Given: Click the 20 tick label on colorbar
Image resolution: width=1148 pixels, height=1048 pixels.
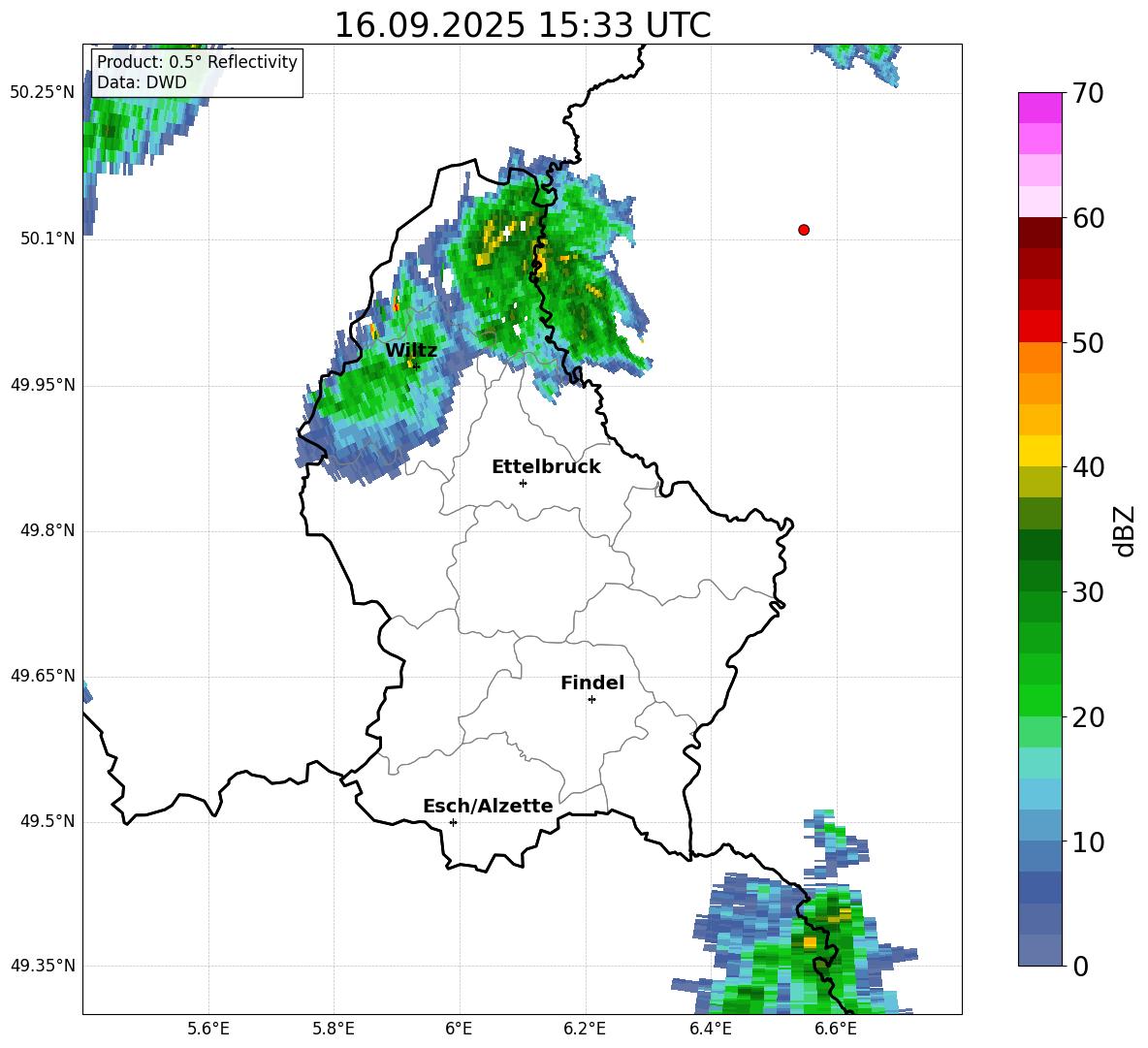Looking at the screenshot, I should [1088, 717].
